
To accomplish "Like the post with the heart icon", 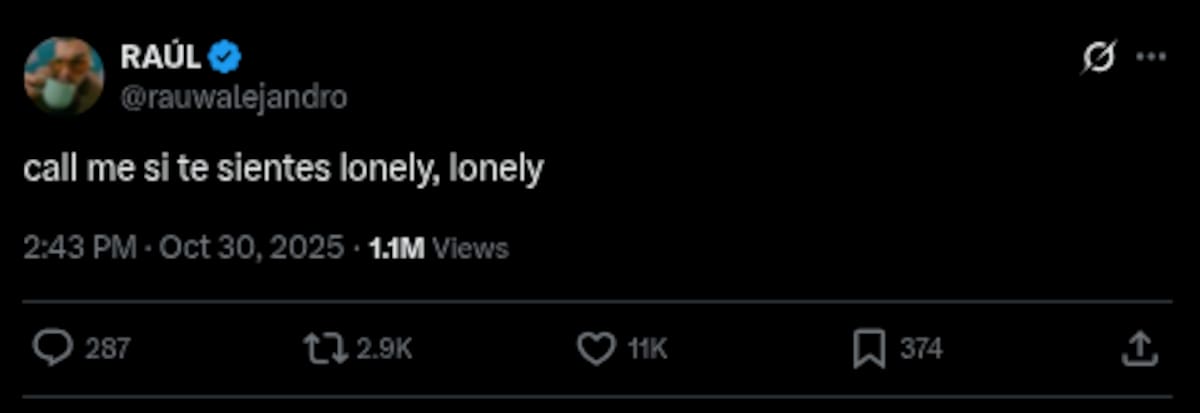I will coord(596,348).
